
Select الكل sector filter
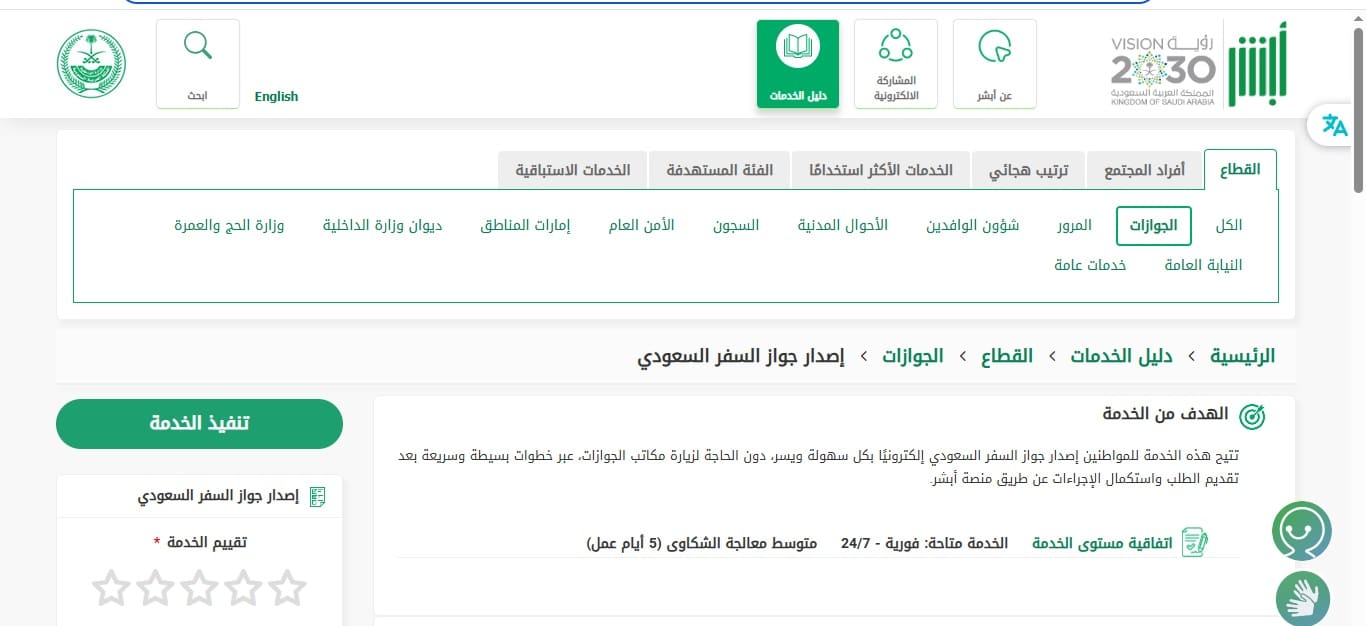point(1229,226)
